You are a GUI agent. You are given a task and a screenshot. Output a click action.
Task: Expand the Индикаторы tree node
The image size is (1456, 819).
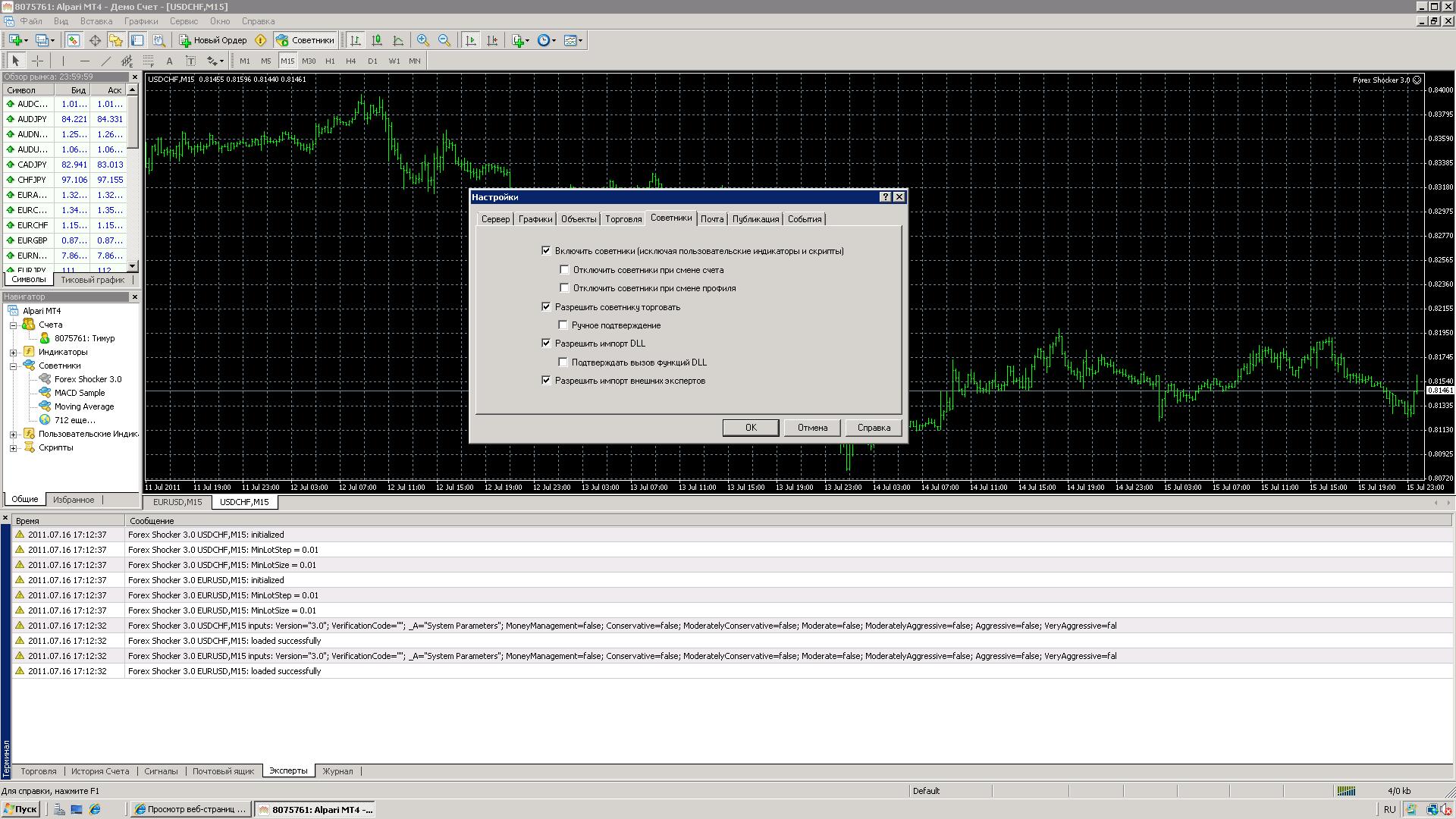coord(13,352)
